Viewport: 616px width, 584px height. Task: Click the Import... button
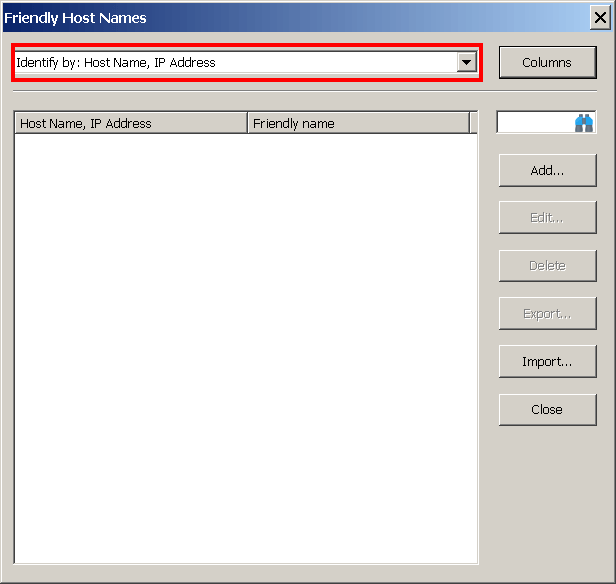(x=547, y=362)
